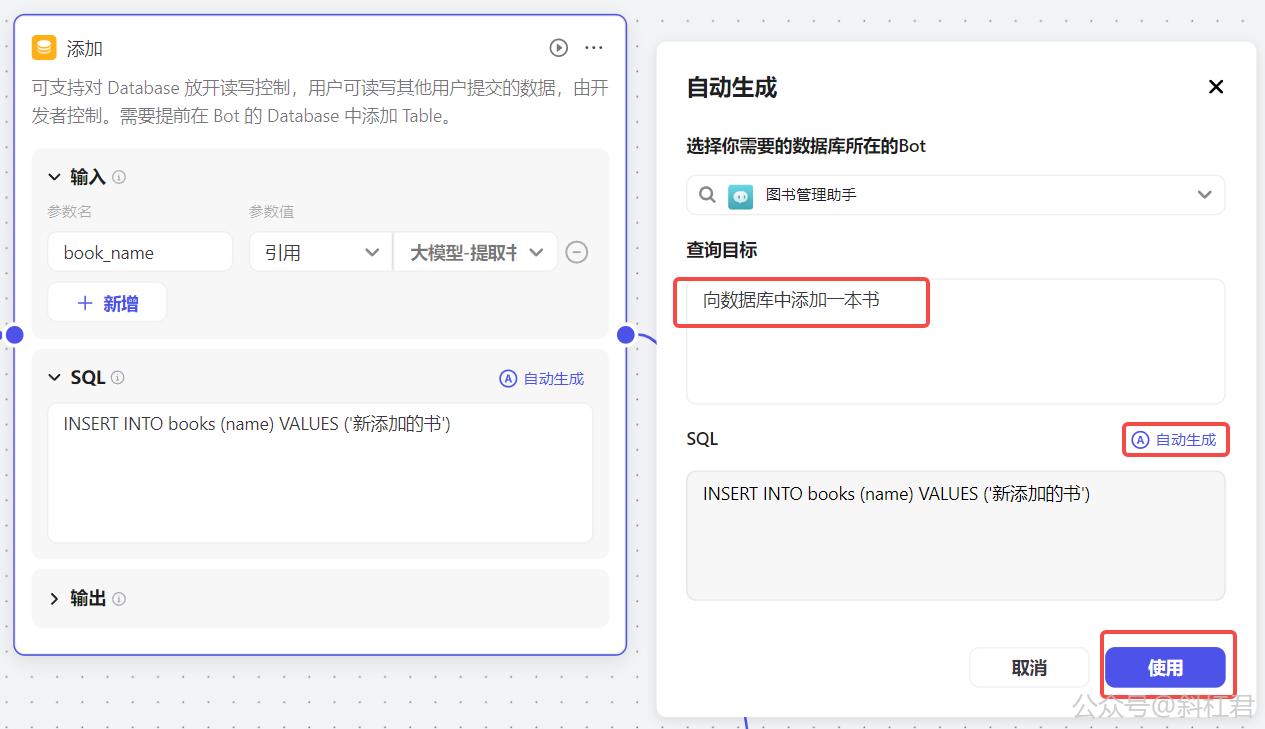Image resolution: width=1265 pixels, height=729 pixels.
Task: Click the info icon next to SQL
Action: (118, 378)
